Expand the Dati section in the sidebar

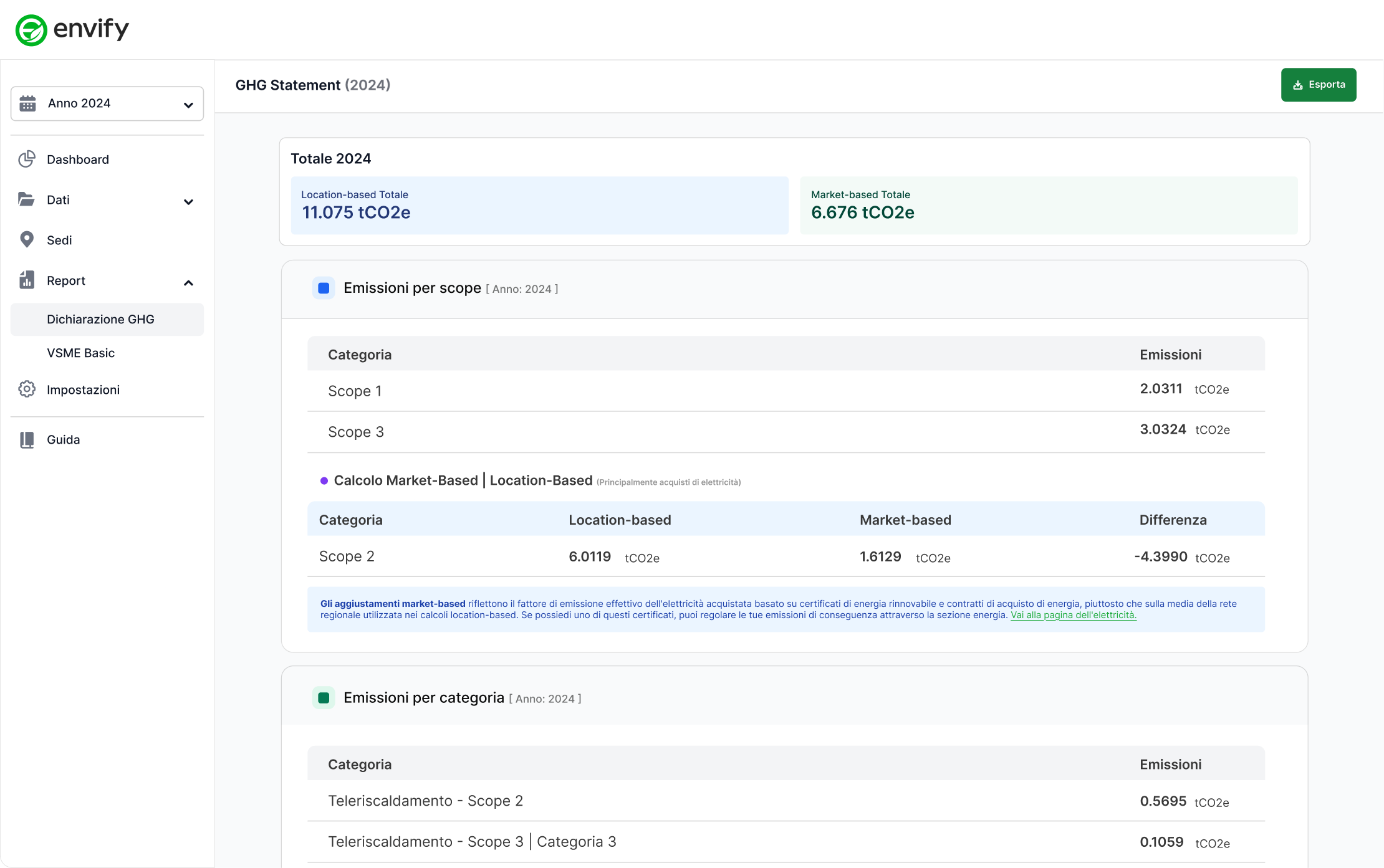point(189,202)
